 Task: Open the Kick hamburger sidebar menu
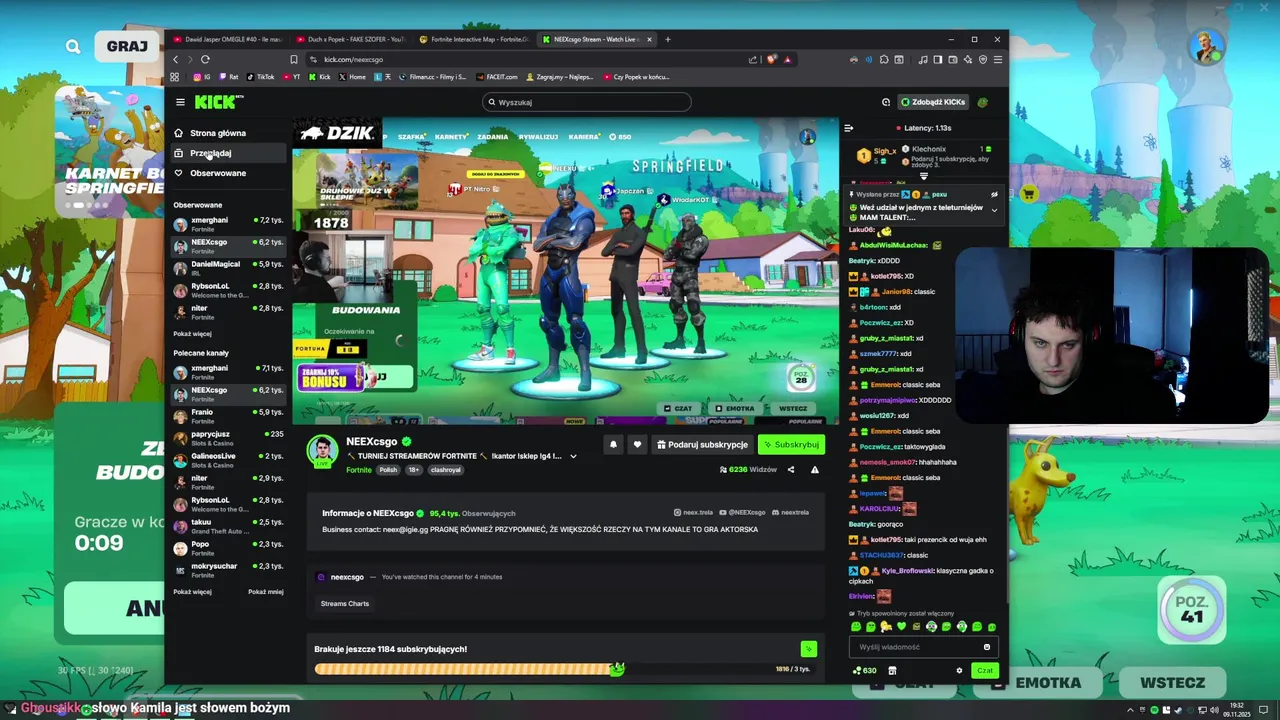tap(180, 102)
